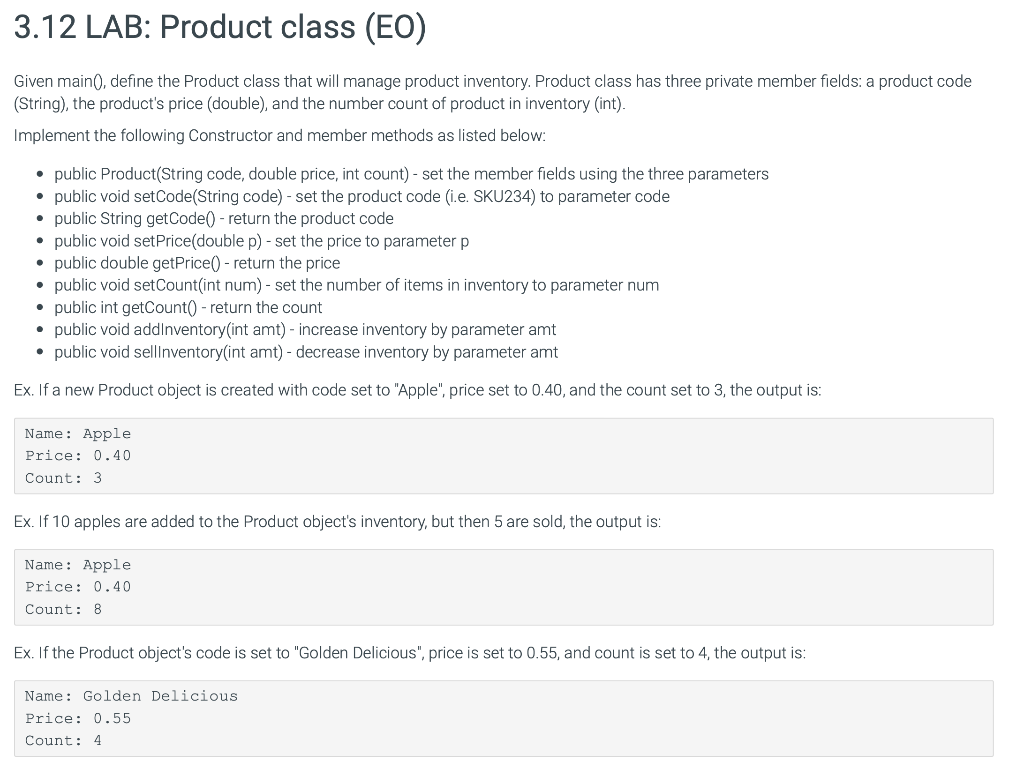Click the 'Given main()' introductory paragraph

click(x=492, y=92)
